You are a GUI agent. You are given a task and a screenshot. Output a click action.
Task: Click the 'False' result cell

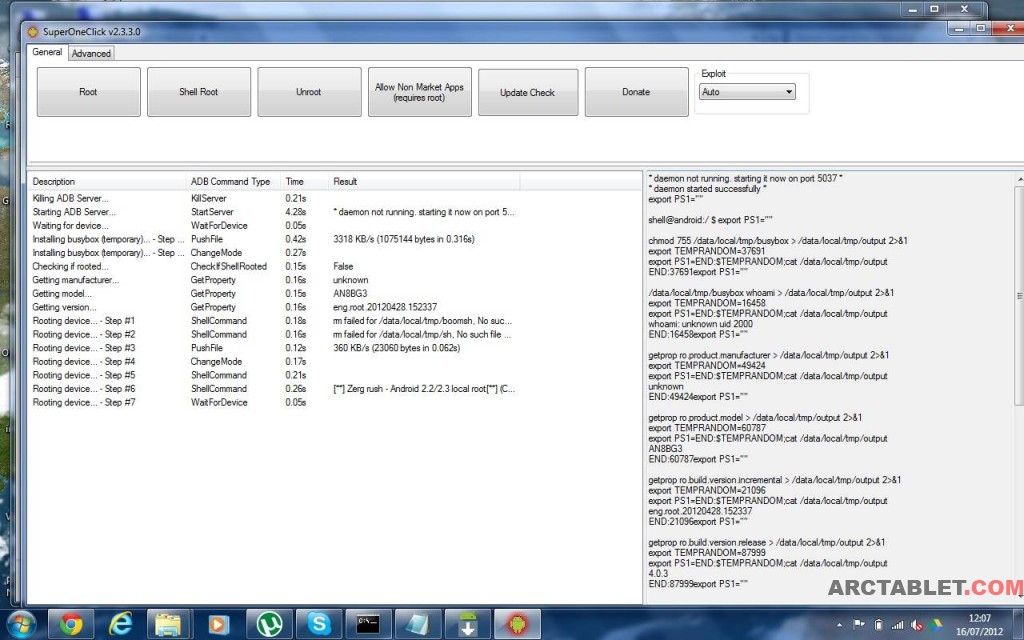click(x=343, y=266)
